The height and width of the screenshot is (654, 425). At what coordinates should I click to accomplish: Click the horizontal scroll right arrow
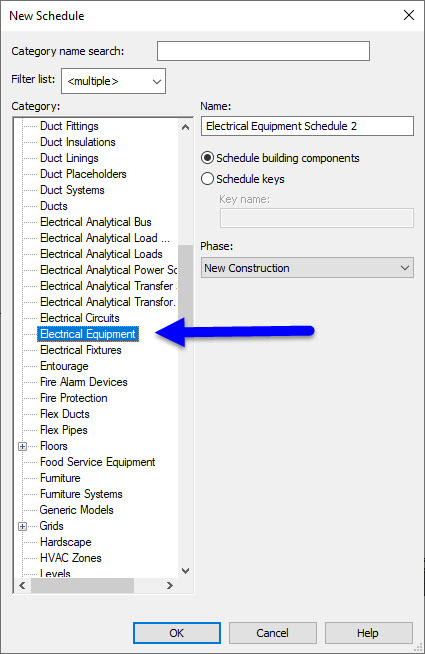click(169, 585)
